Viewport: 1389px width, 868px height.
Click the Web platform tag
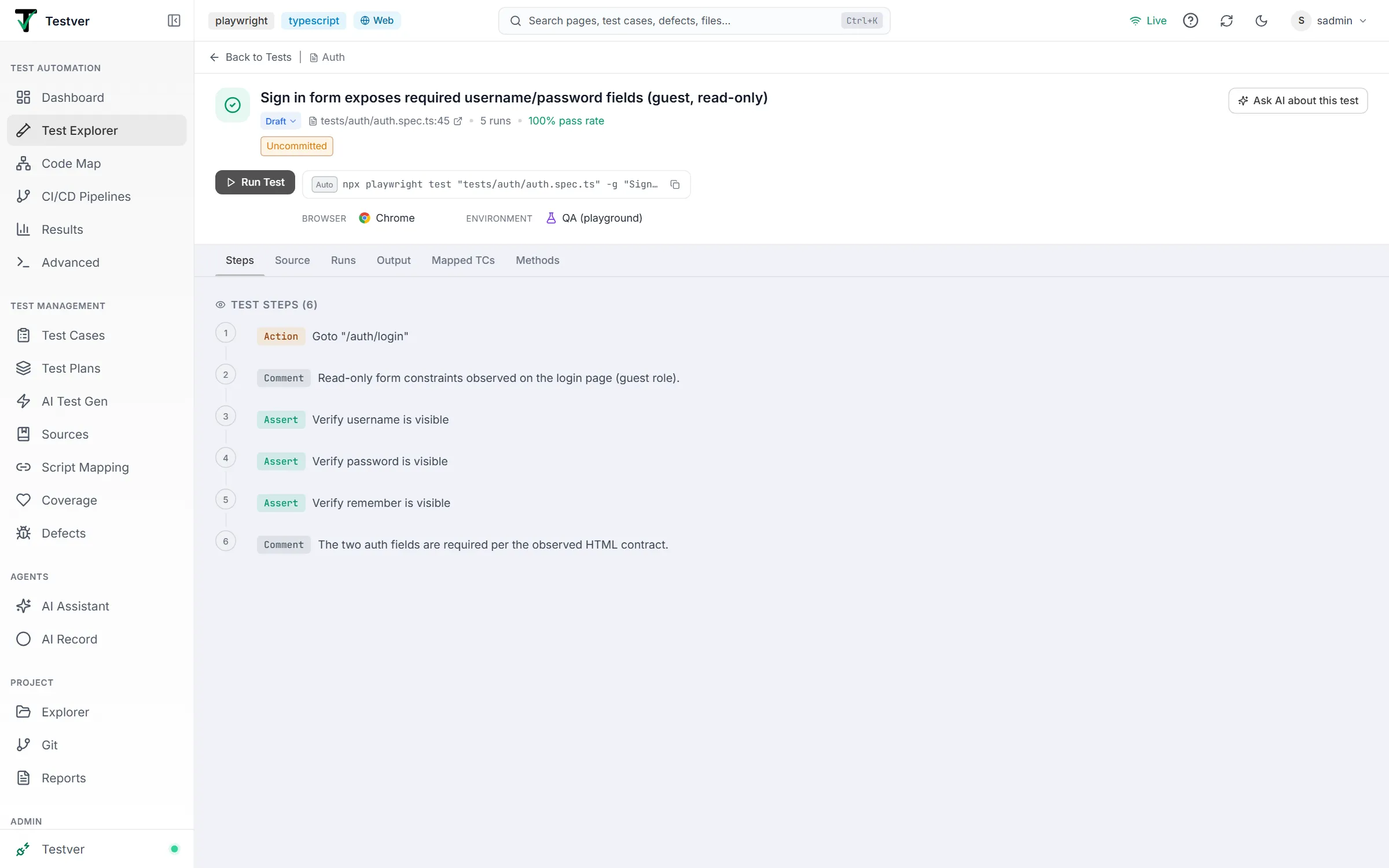(377, 21)
